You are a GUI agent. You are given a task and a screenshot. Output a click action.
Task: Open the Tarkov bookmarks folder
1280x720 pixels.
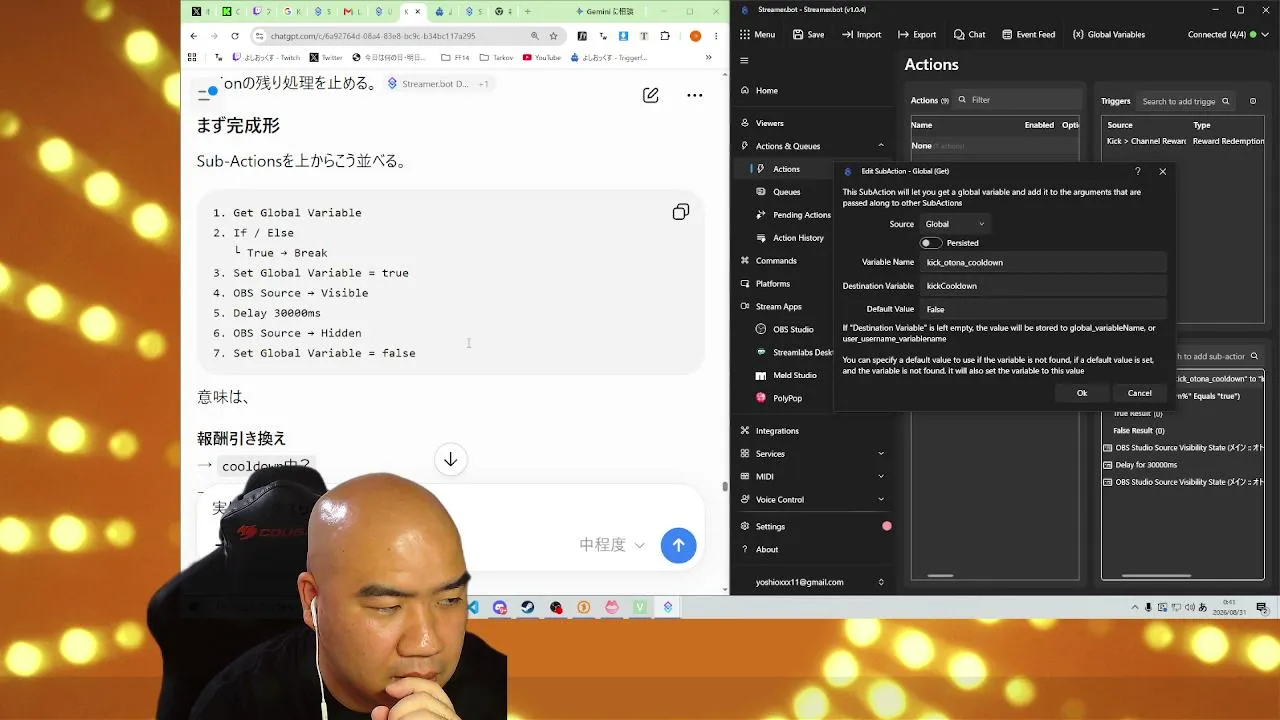click(x=496, y=58)
